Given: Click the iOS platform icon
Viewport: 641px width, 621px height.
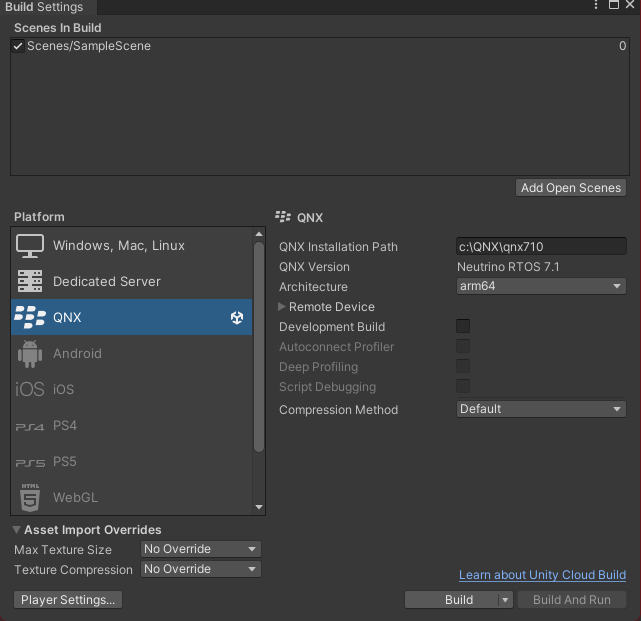Looking at the screenshot, I should tap(29, 389).
